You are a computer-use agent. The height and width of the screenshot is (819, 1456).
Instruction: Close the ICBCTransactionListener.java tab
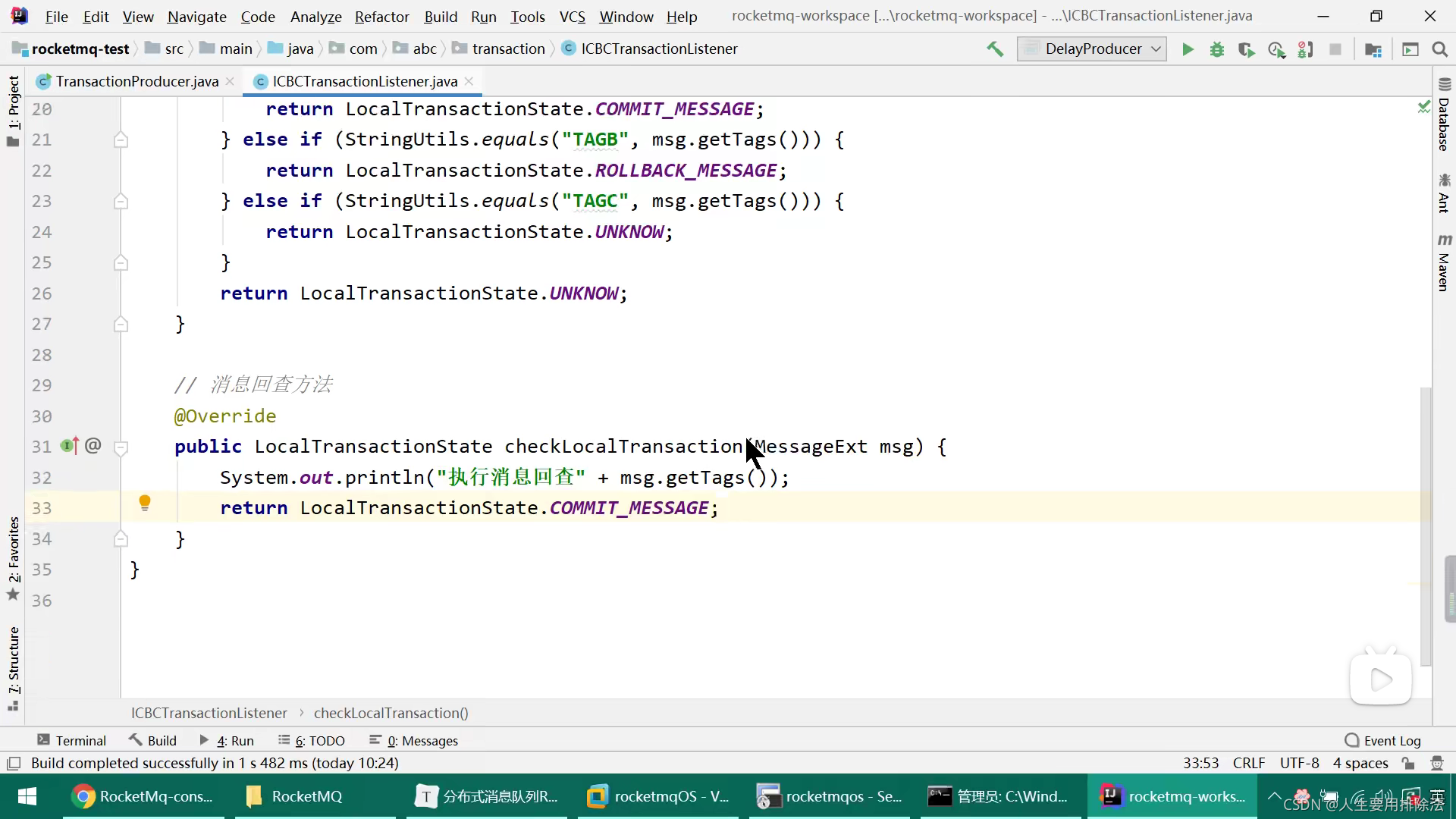click(469, 81)
